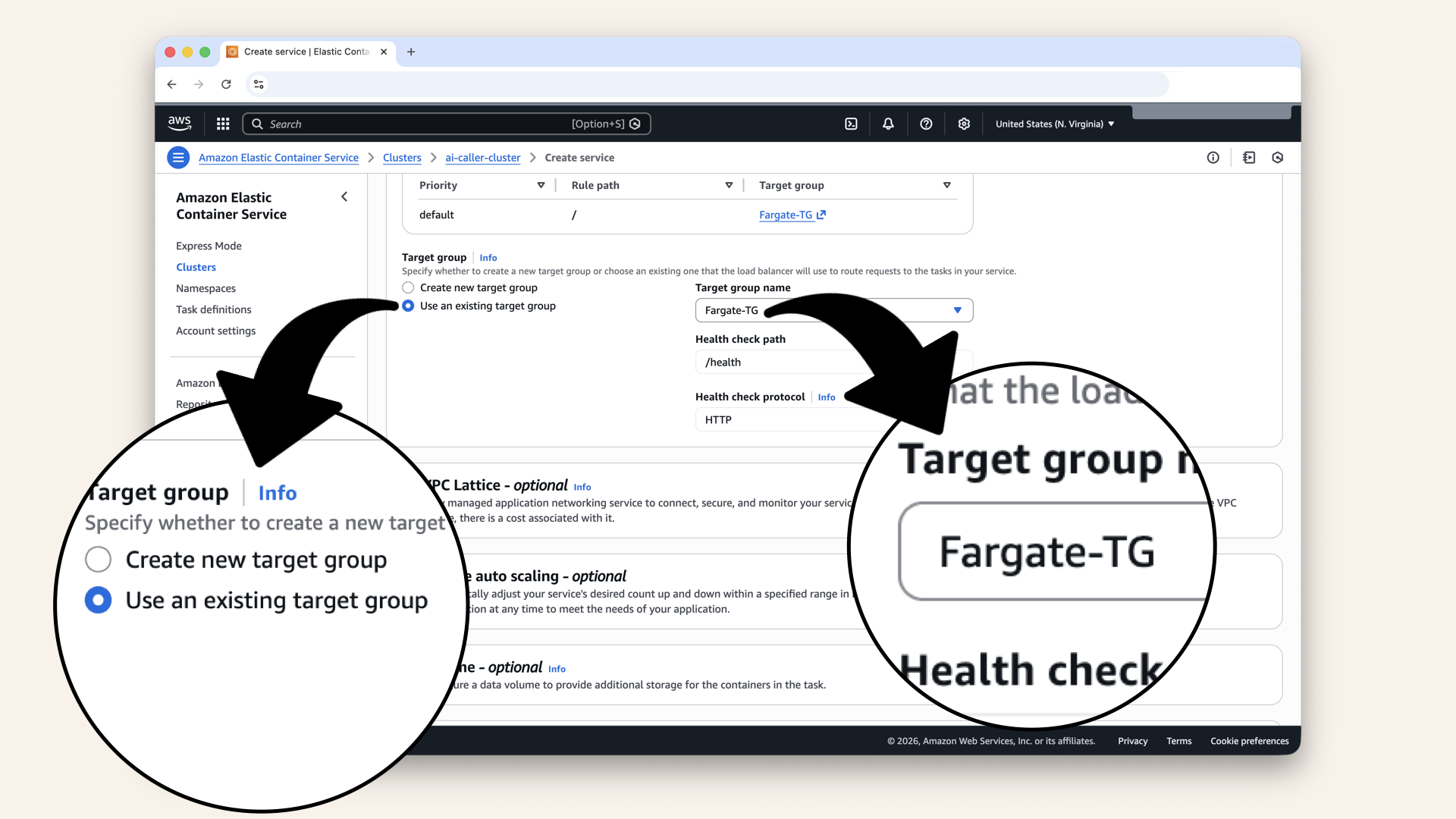Select the Create new target group radio button
The height and width of the screenshot is (819, 1456).
point(408,287)
